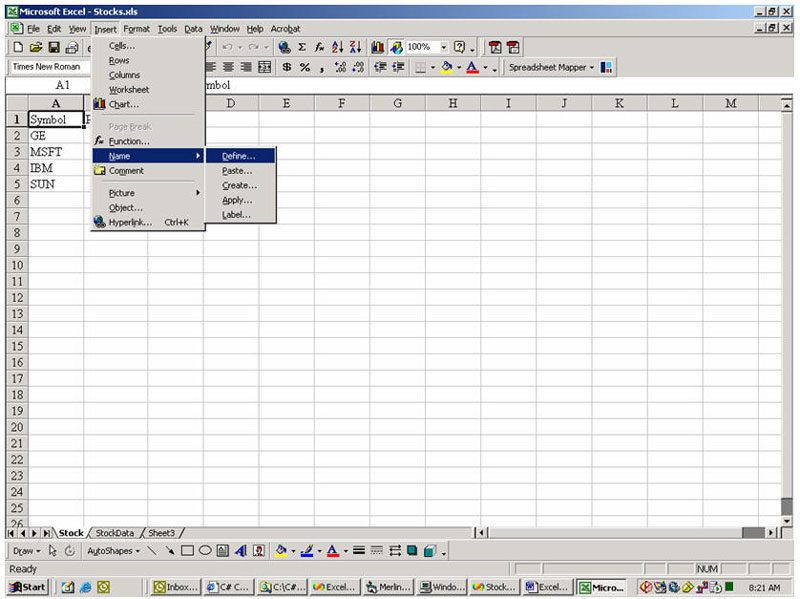The width and height of the screenshot is (800, 599).
Task: Click the Windows Start button
Action: point(28,587)
